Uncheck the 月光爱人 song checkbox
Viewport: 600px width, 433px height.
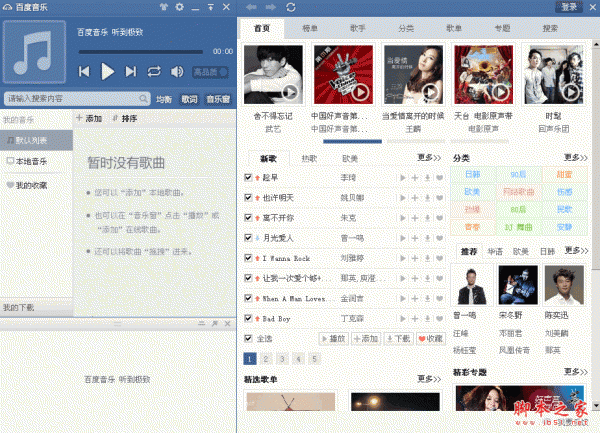[x=248, y=238]
